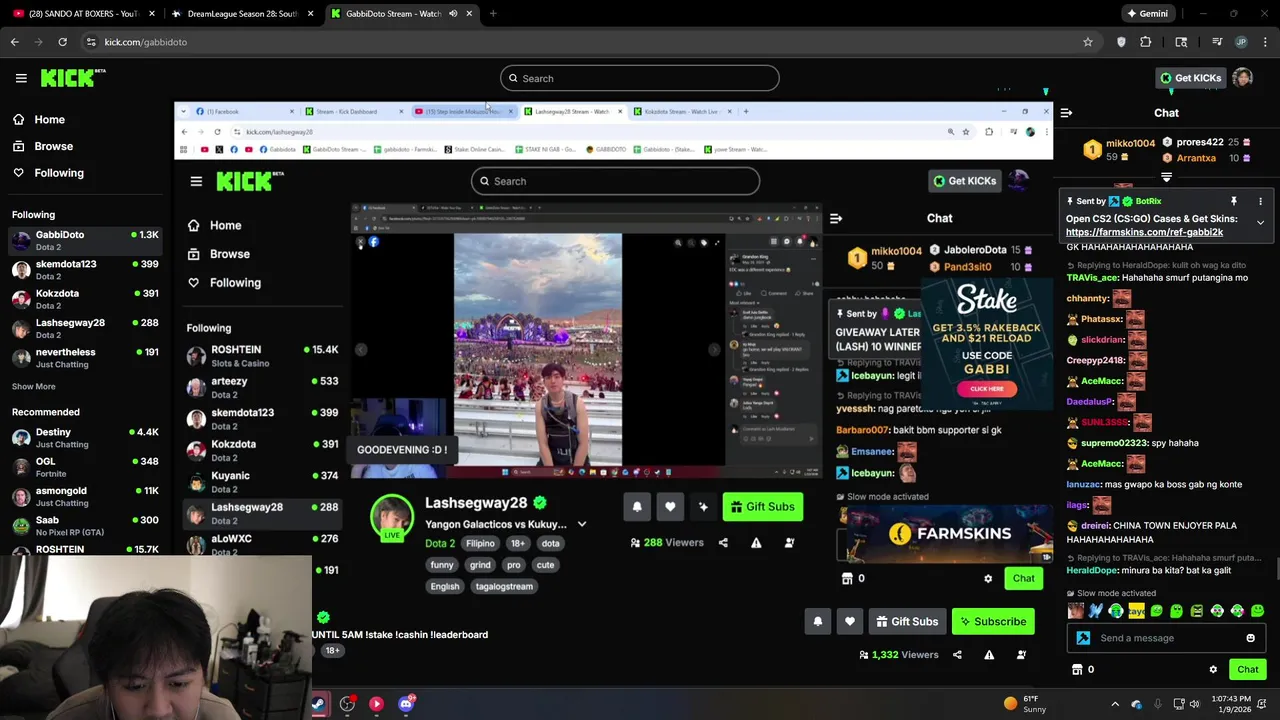Open nevertheless channel in Following list
Viewport: 1280px width, 720px height.
[86, 357]
